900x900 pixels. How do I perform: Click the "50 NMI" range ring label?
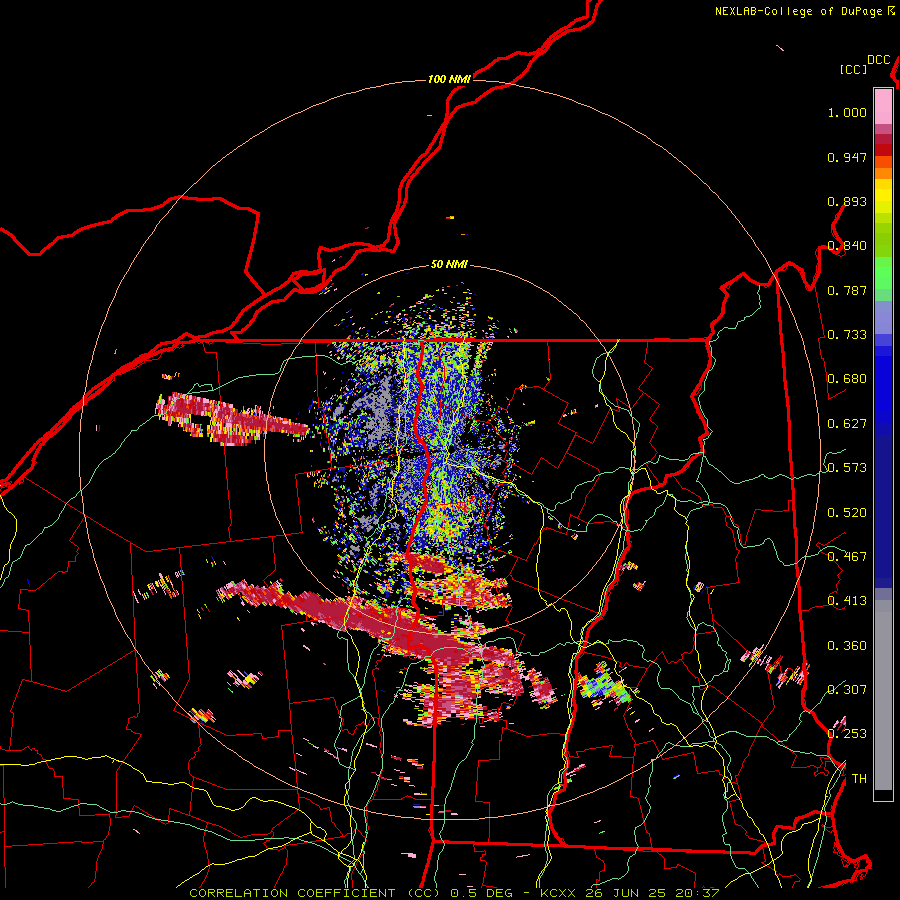coord(449,265)
